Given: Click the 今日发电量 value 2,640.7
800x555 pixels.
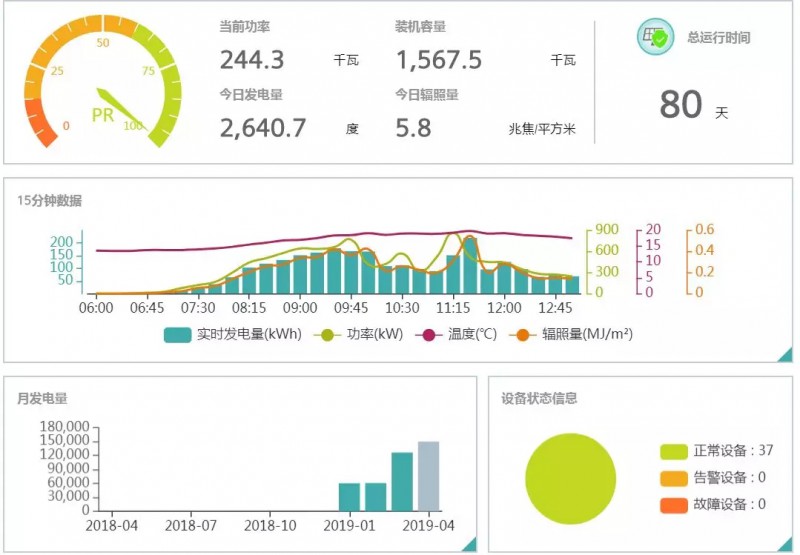Looking at the screenshot, I should (x=263, y=128).
